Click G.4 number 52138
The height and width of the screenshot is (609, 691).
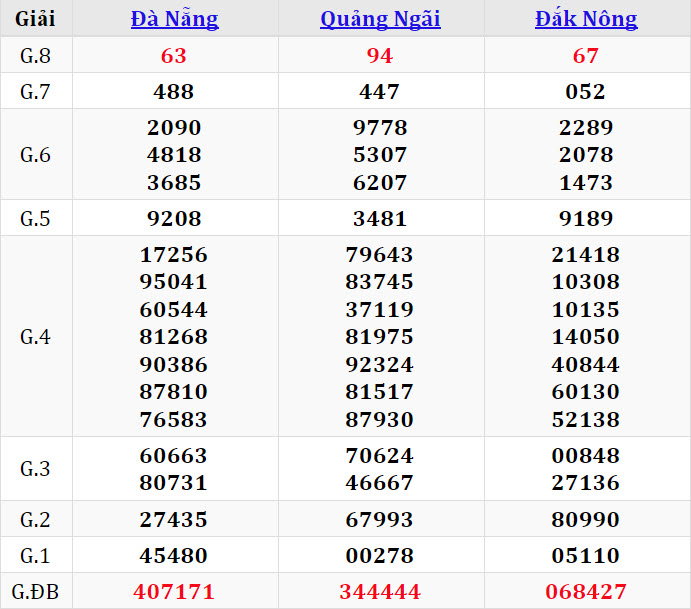tap(586, 420)
